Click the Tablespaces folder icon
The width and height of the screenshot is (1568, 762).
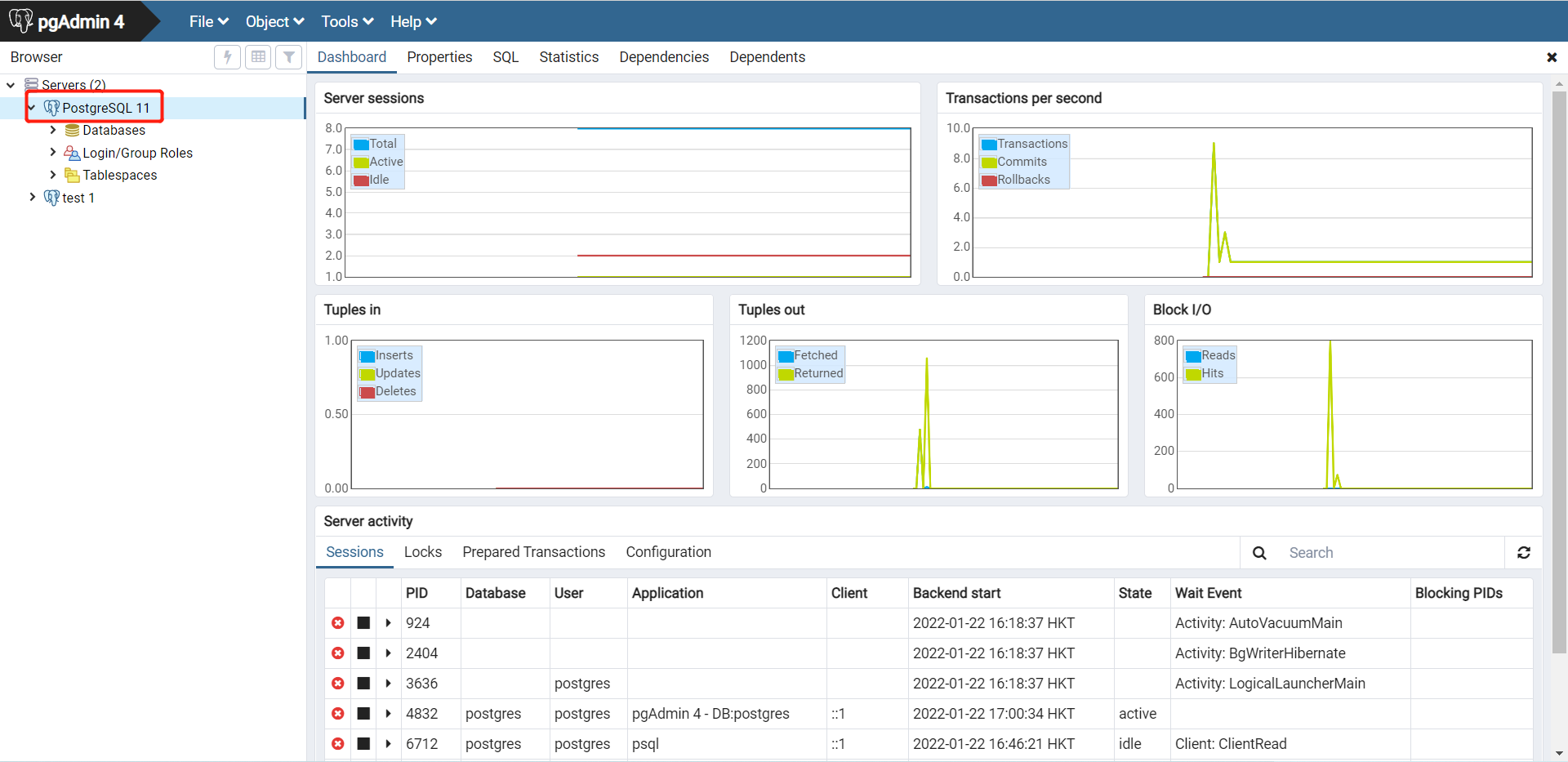[72, 175]
